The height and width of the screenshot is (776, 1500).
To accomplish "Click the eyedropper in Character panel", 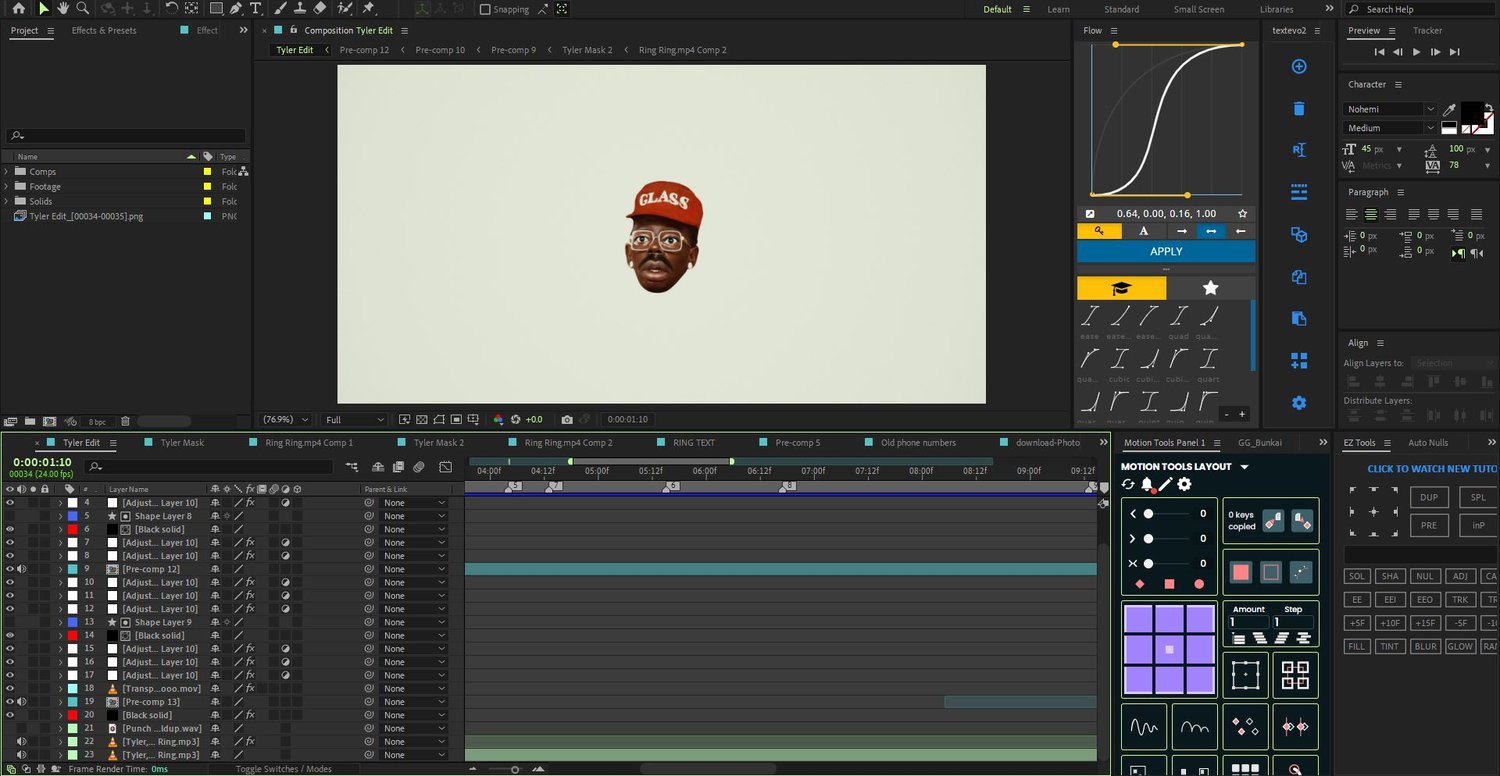I will tap(1449, 109).
